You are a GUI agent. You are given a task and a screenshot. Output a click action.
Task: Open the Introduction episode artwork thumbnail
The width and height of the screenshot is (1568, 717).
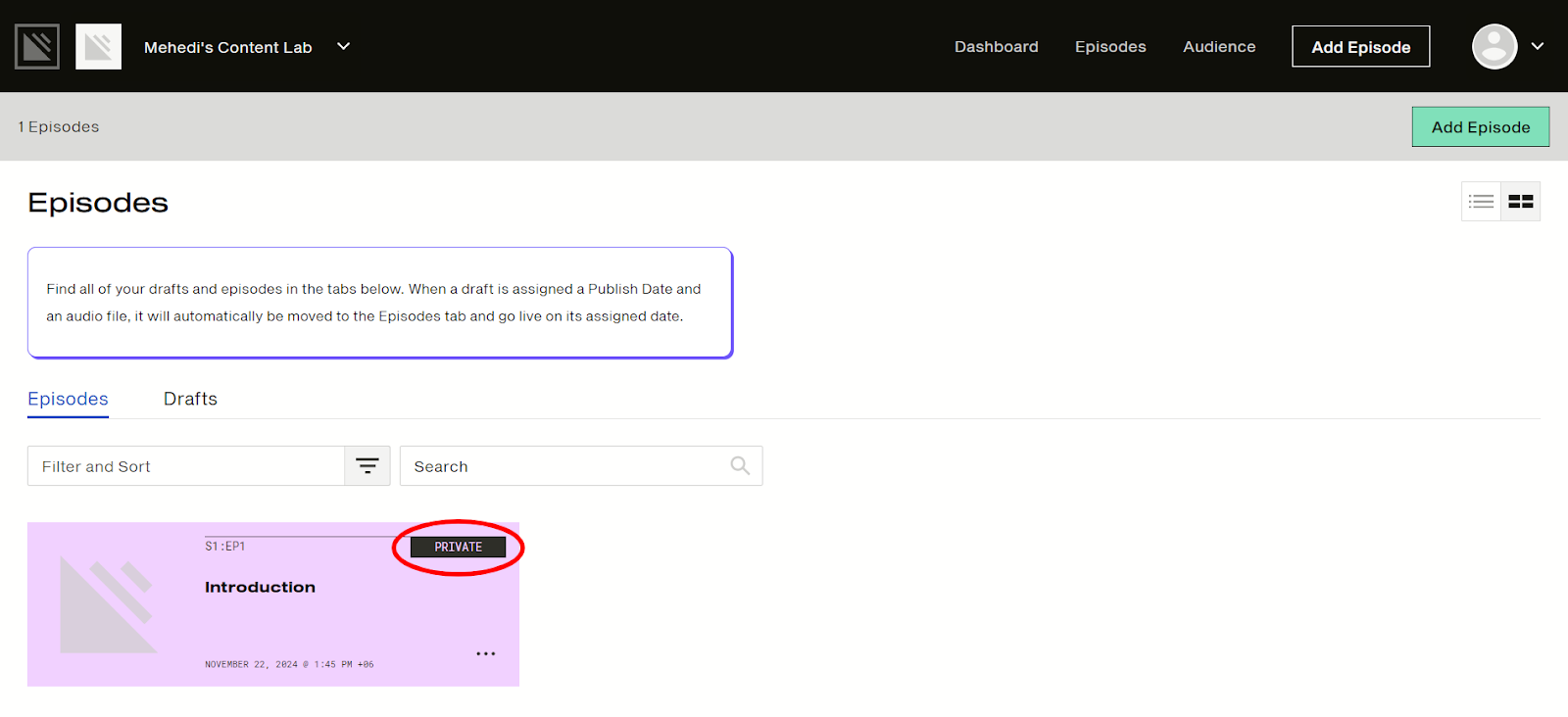[108, 604]
